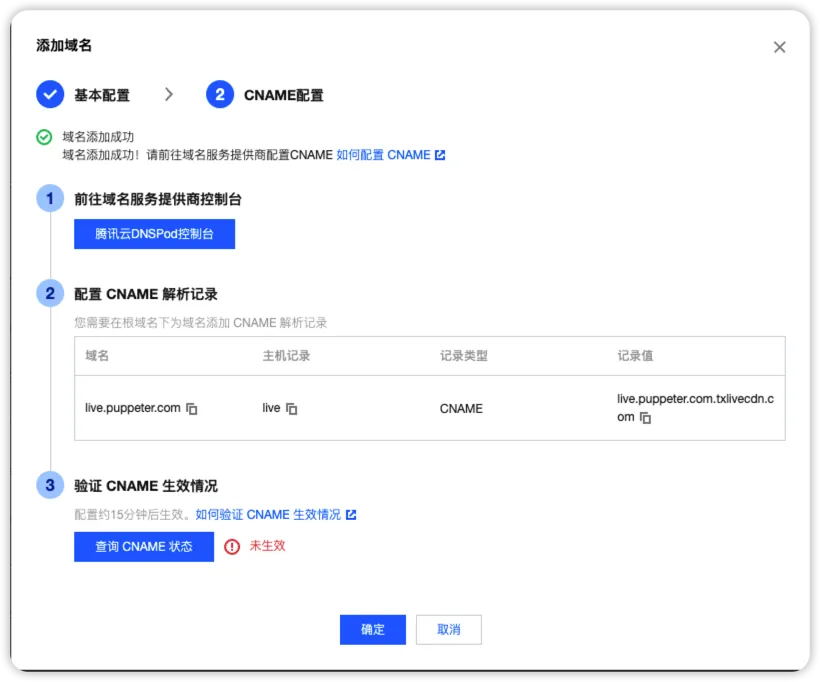Click the 未生效 status text
The width and height of the screenshot is (820, 682).
pyautogui.click(x=267, y=545)
